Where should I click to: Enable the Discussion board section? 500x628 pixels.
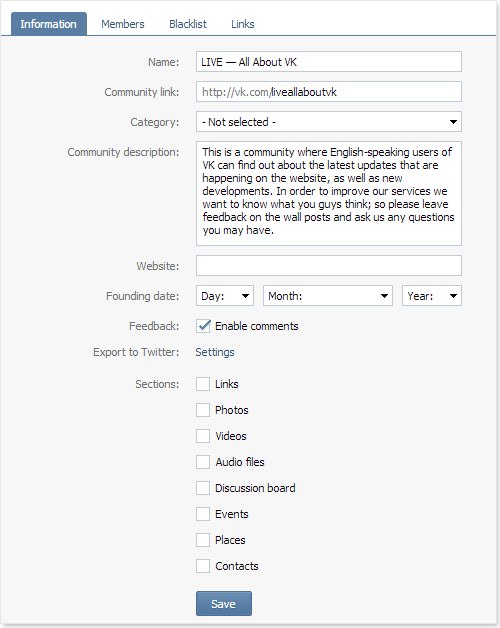pyautogui.click(x=203, y=488)
